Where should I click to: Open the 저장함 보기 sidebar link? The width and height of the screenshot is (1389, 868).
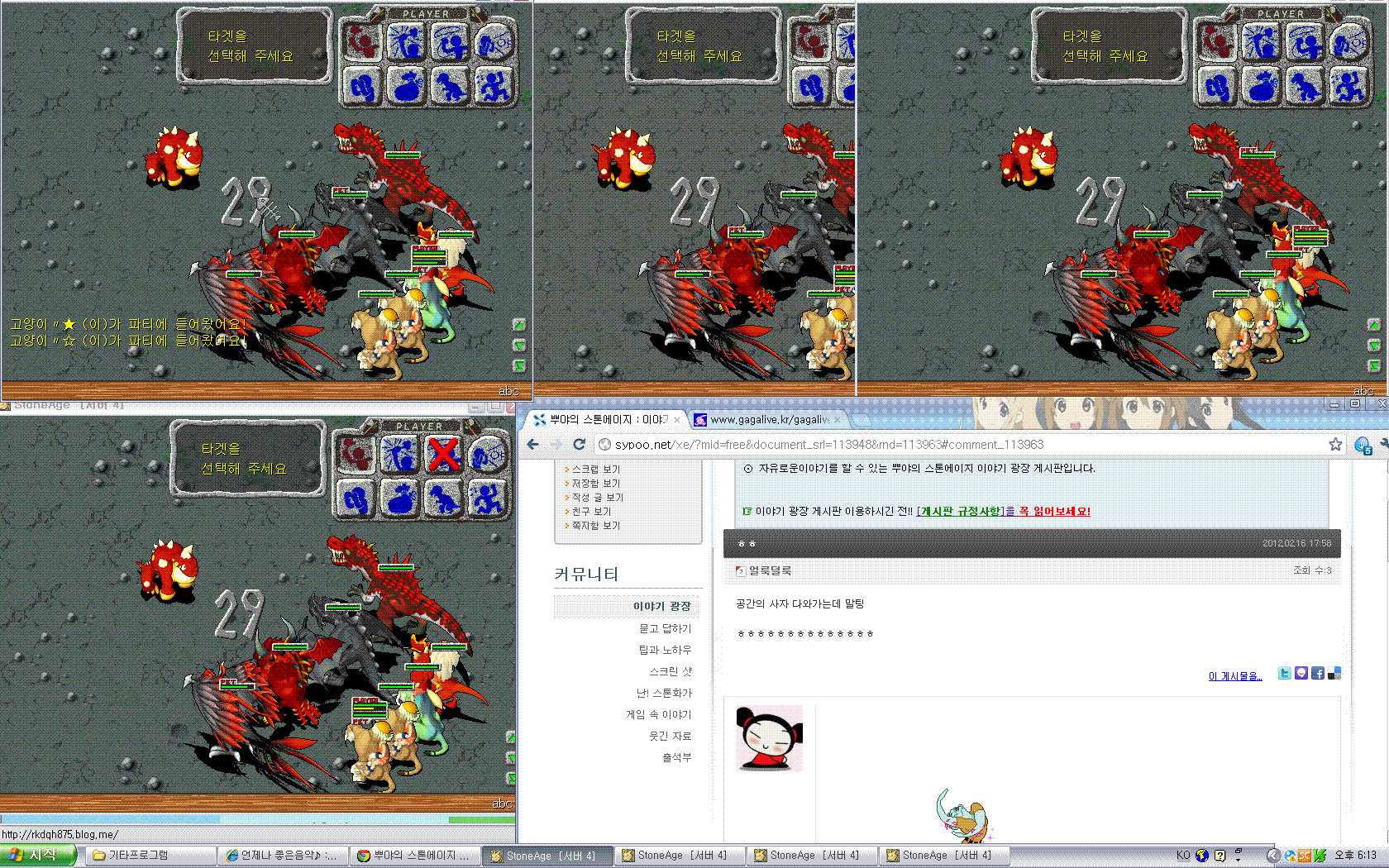point(595,484)
